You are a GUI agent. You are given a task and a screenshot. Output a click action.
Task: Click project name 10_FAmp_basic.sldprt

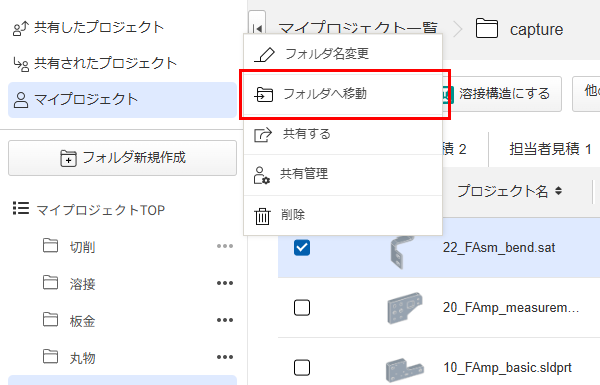[507, 367]
